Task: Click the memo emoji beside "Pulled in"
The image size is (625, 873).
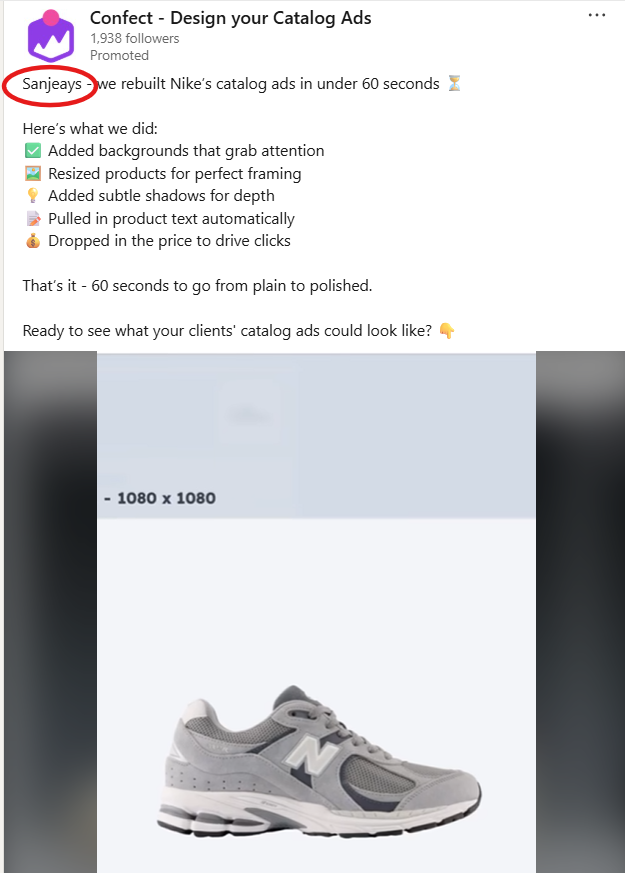Action: (32, 219)
